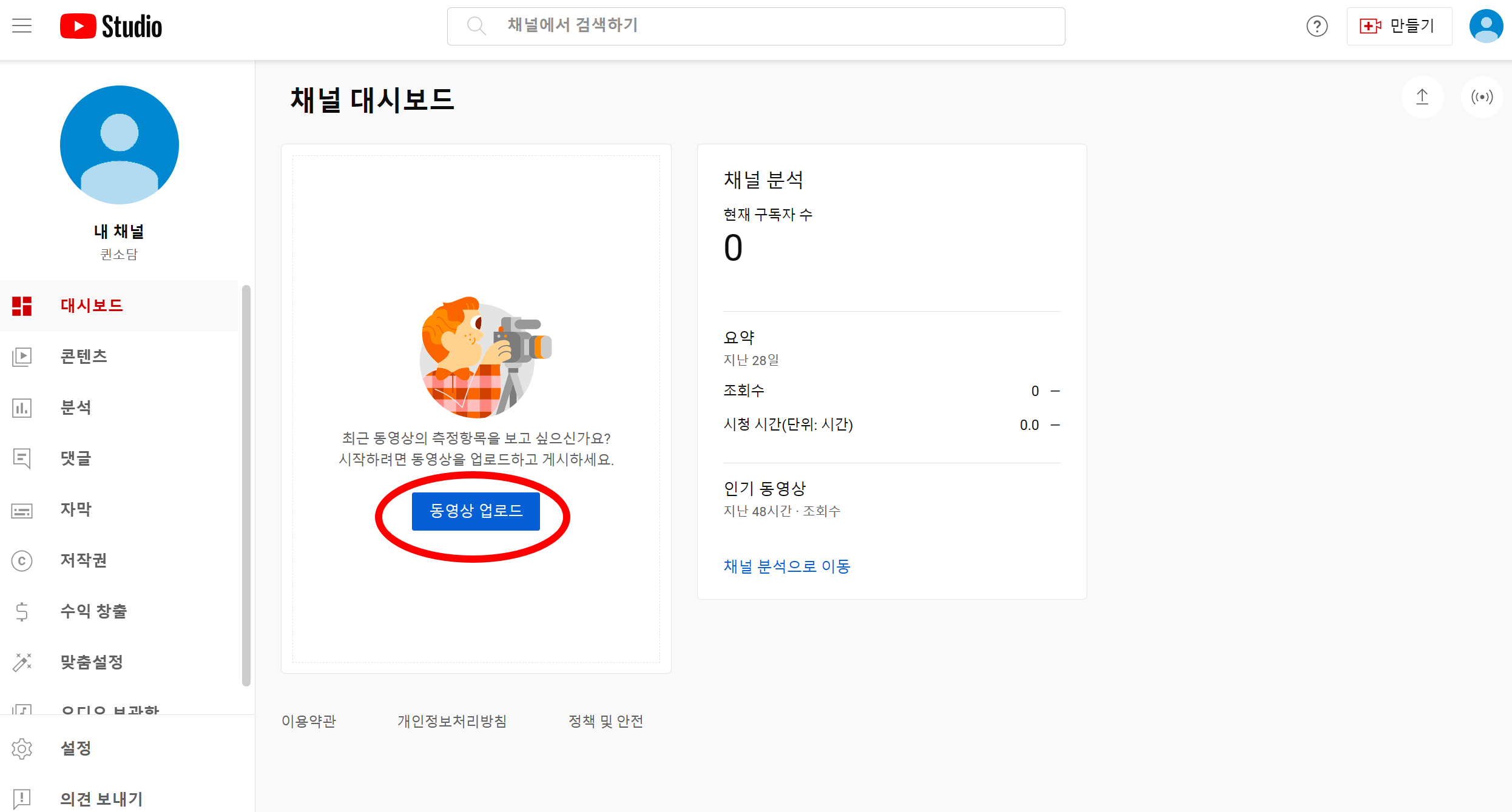The width and height of the screenshot is (1512, 812).
Task: Click the go live broadcast icon
Action: pos(1482,97)
